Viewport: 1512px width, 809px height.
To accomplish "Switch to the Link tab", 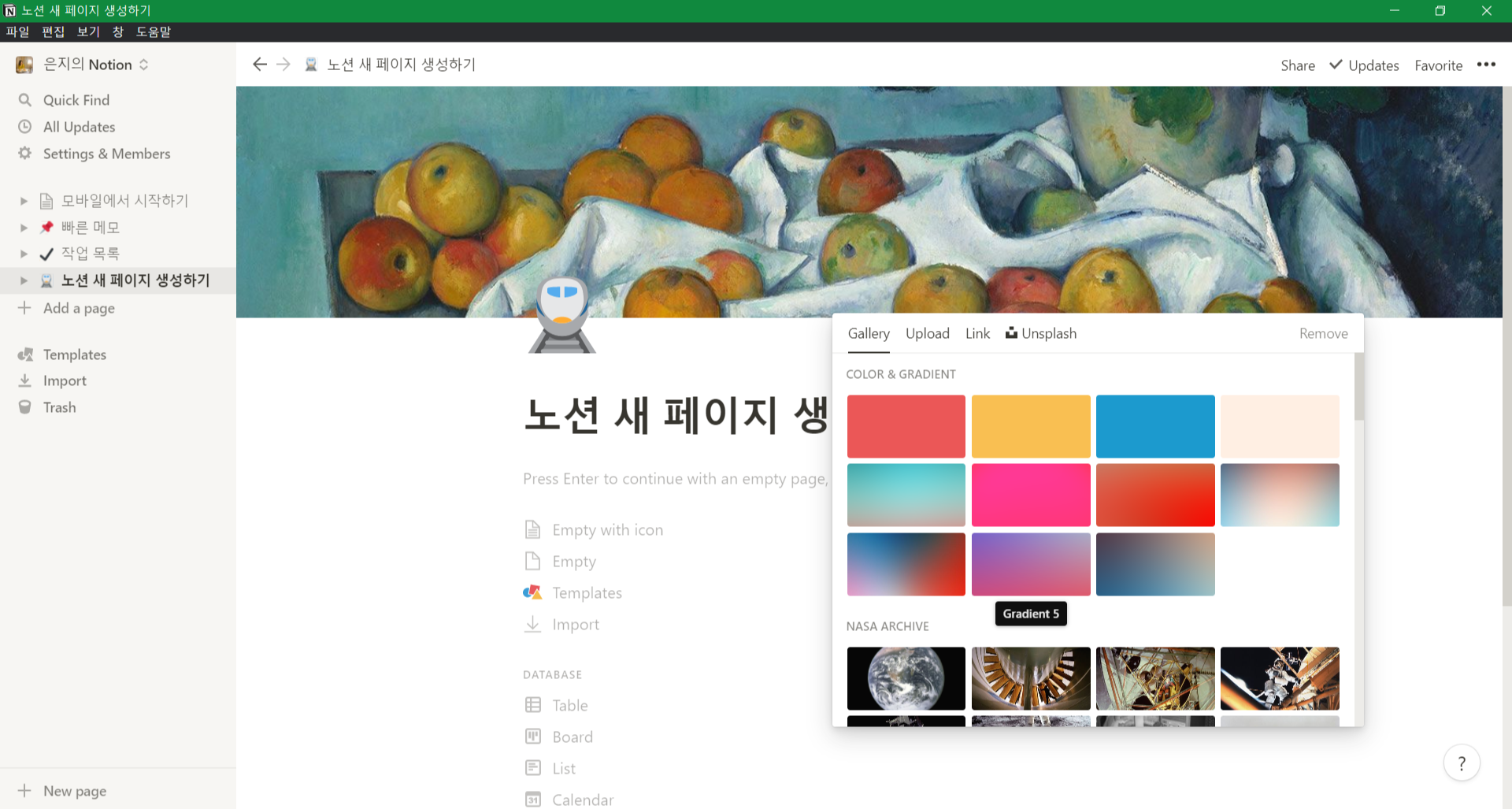I will pos(977,333).
